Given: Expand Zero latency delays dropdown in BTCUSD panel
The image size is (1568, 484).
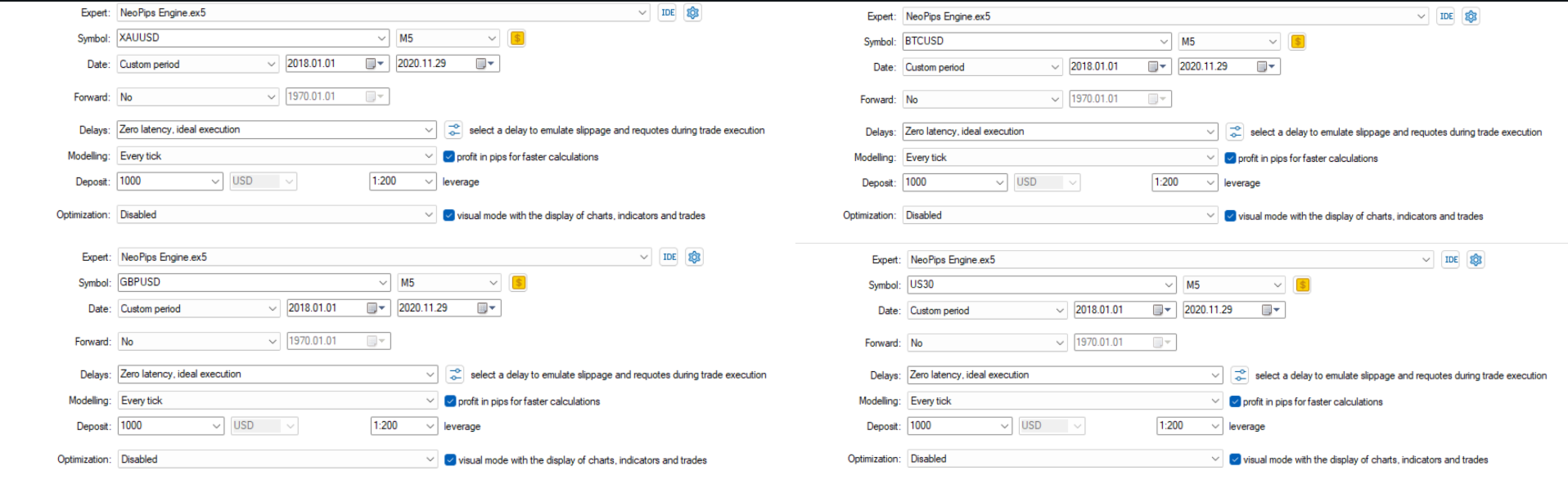Looking at the screenshot, I should tap(1211, 132).
